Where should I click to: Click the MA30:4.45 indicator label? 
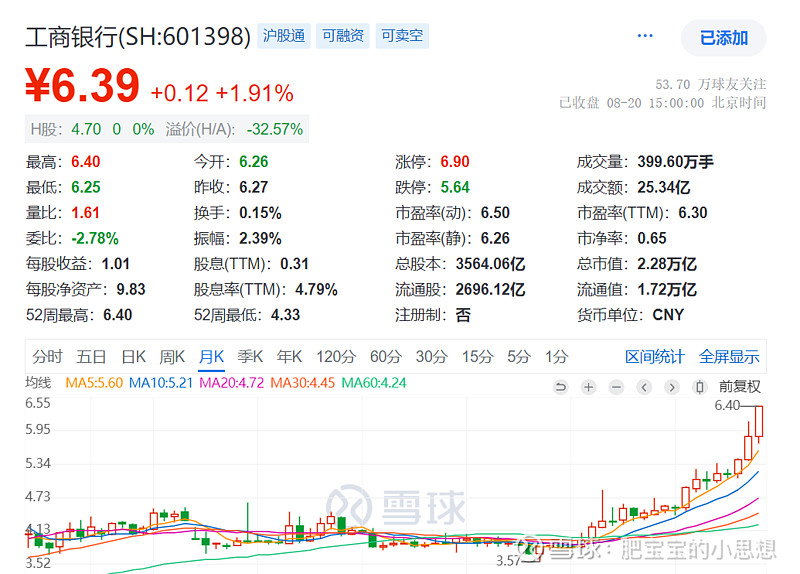pos(303,383)
